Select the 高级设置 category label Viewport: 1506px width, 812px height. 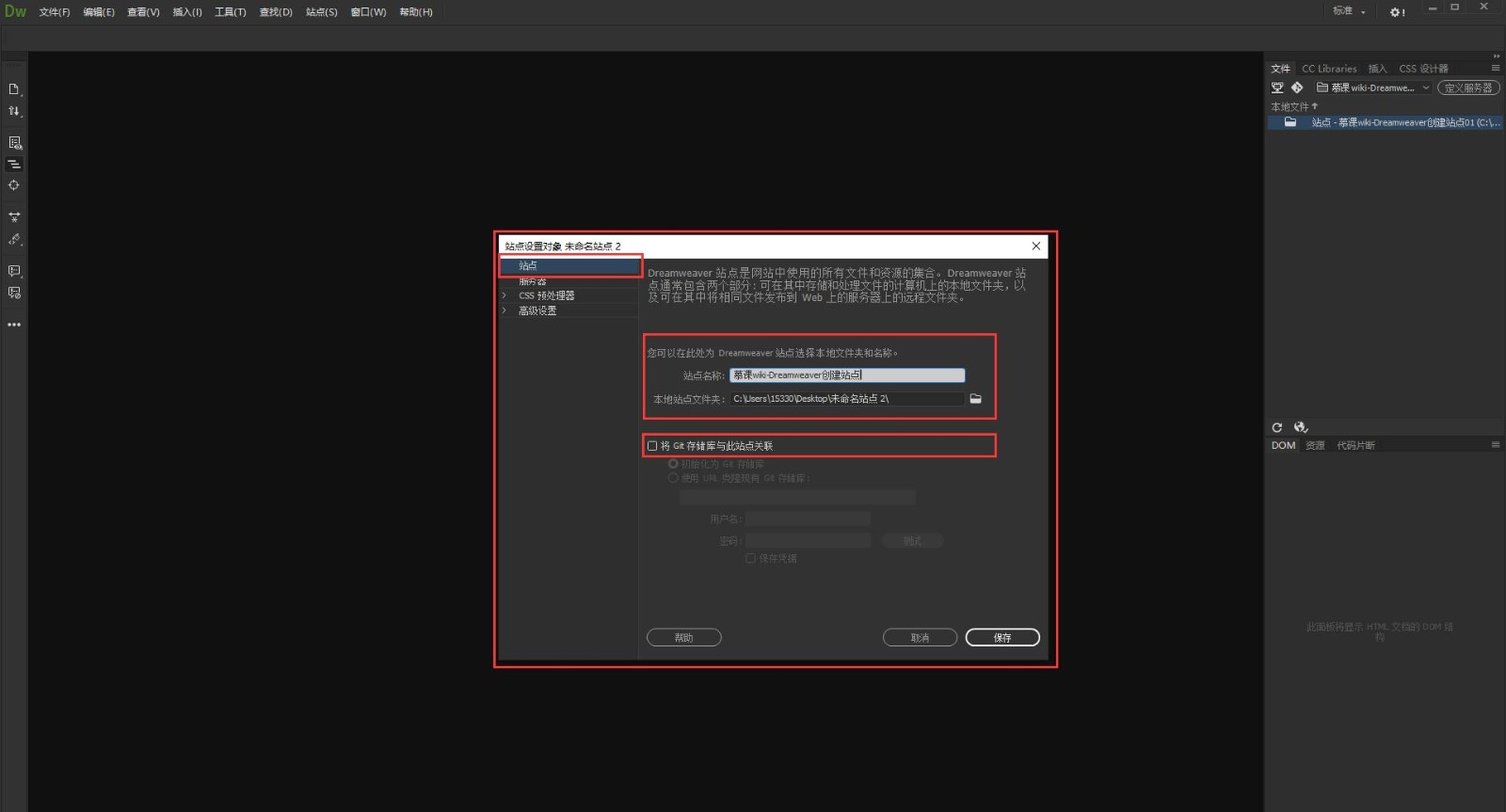pos(537,310)
